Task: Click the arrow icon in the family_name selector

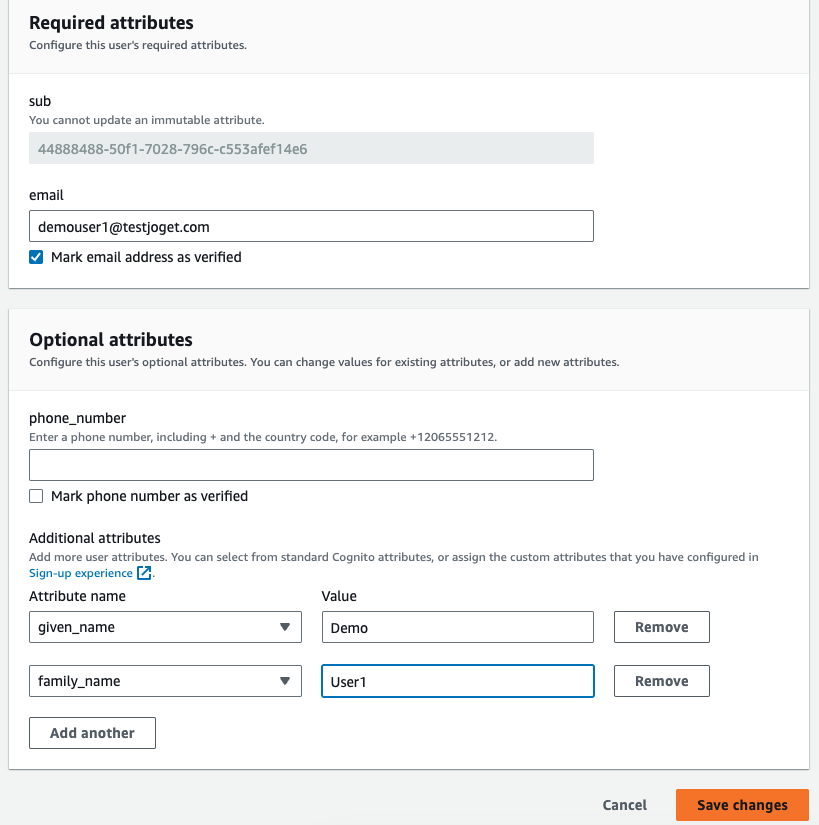Action: click(x=285, y=682)
